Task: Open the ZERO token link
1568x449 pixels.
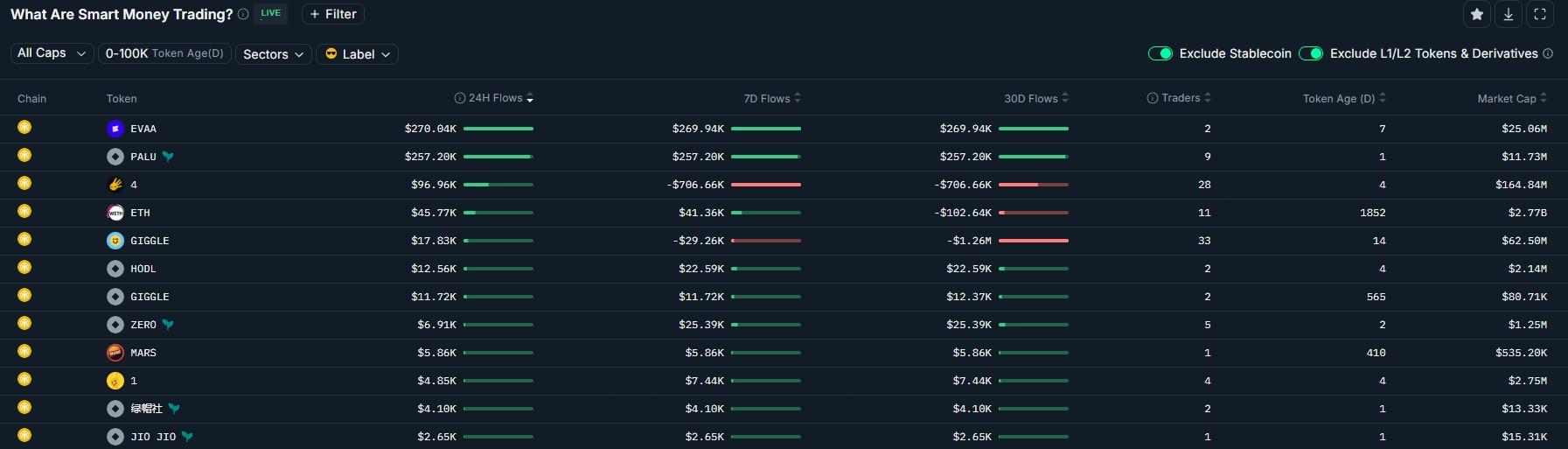Action: pyautogui.click(x=143, y=325)
